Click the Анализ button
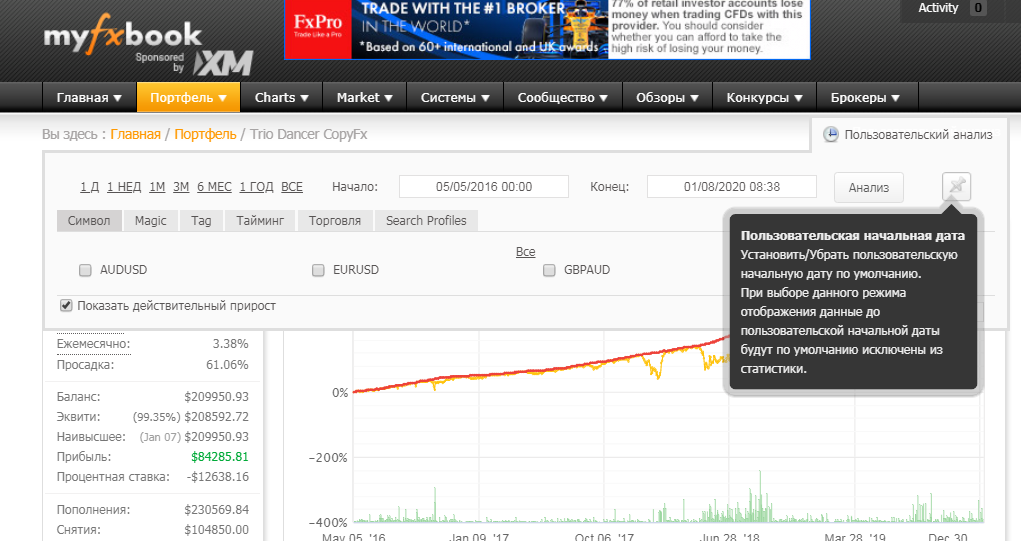This screenshot has width=1021, height=541. pyautogui.click(x=869, y=187)
